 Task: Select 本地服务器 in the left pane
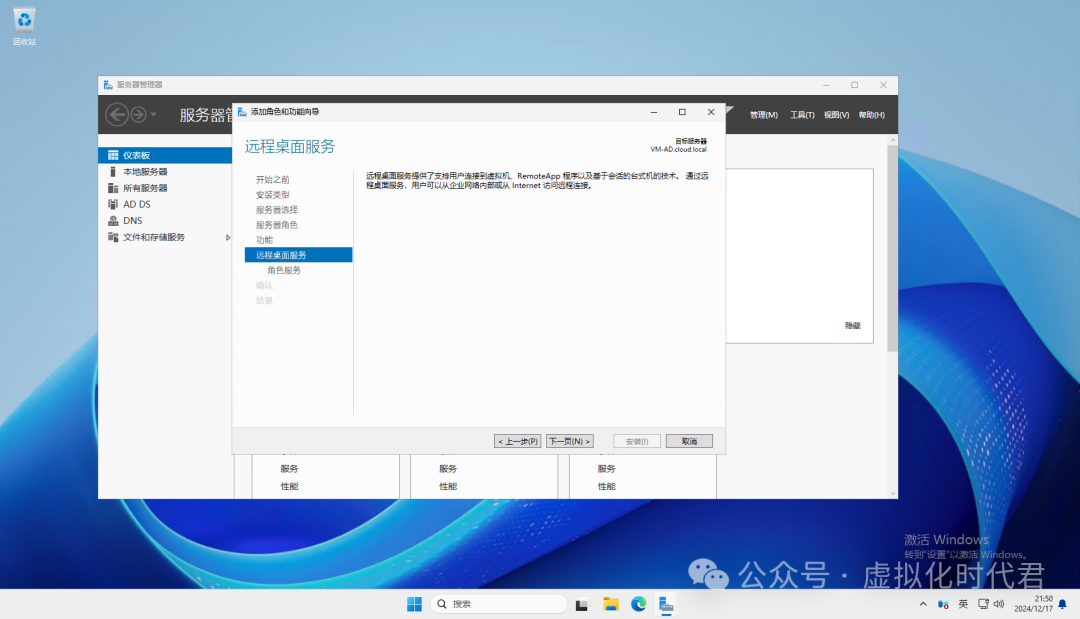144,172
